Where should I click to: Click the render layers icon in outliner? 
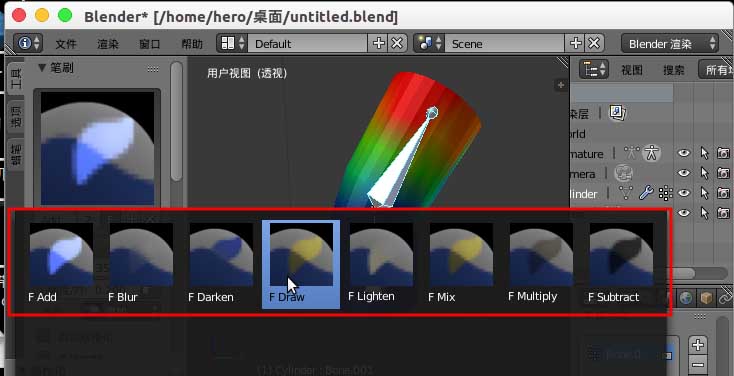pos(617,113)
